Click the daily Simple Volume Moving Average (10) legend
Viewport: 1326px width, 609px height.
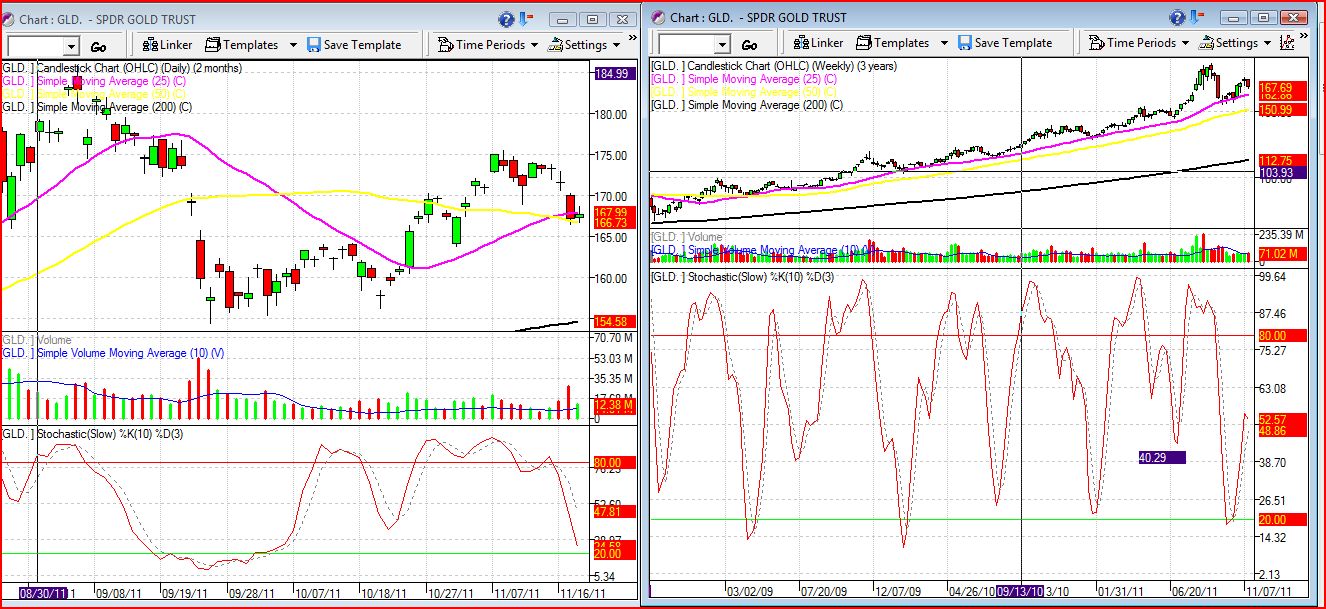[113, 353]
